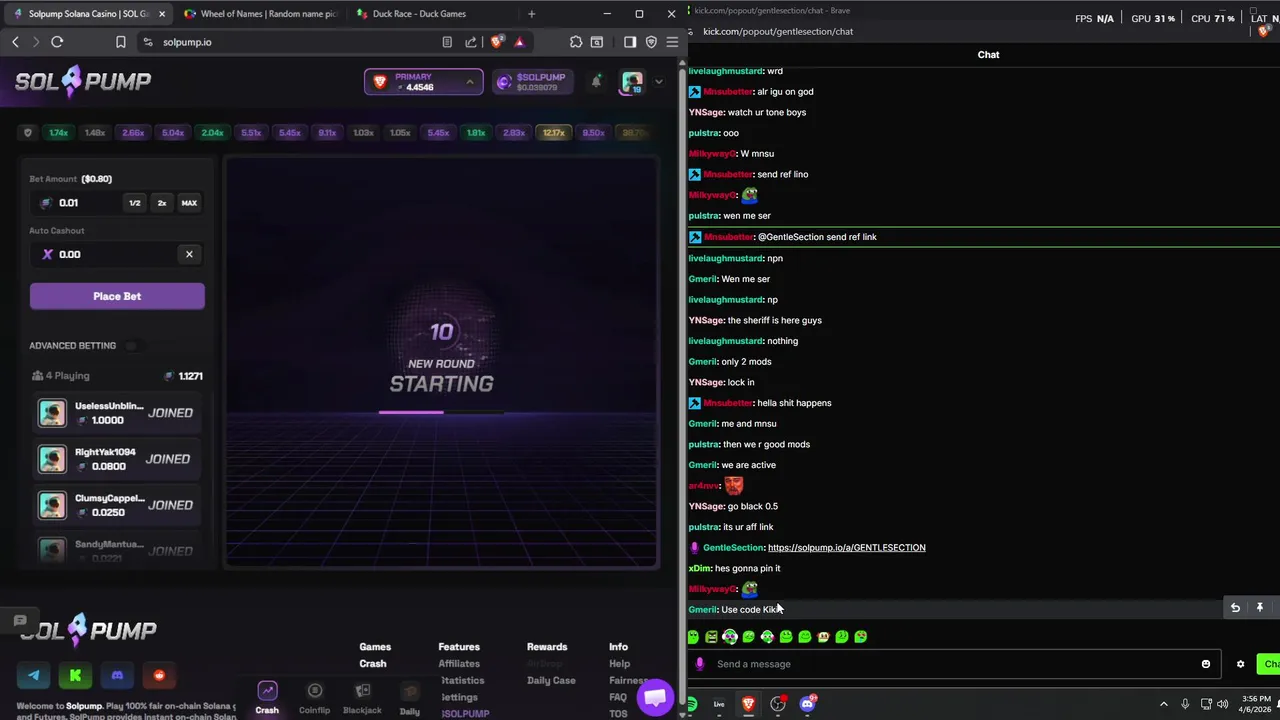Open the solpump.io/a/GENTLESECTION link in chat
1280x720 pixels.
coord(846,548)
